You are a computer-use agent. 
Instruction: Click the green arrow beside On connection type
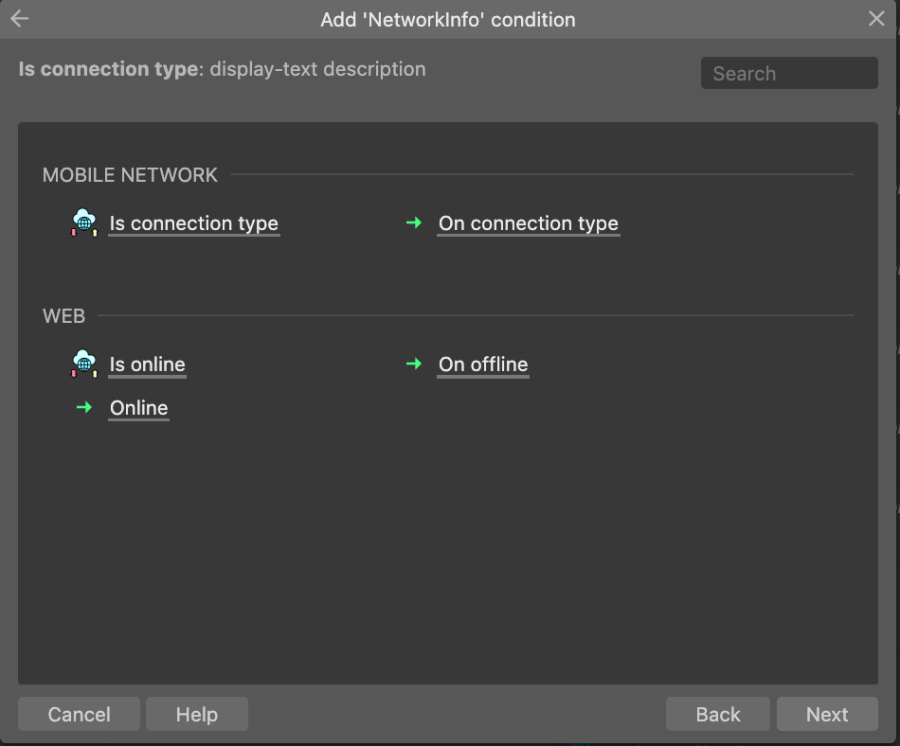[x=414, y=223]
